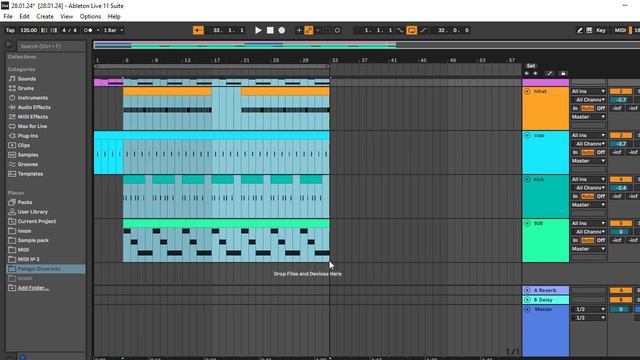Image resolution: width=640 pixels, height=360 pixels.
Task: Toggle Automation Arm button
Action: [x=309, y=30]
